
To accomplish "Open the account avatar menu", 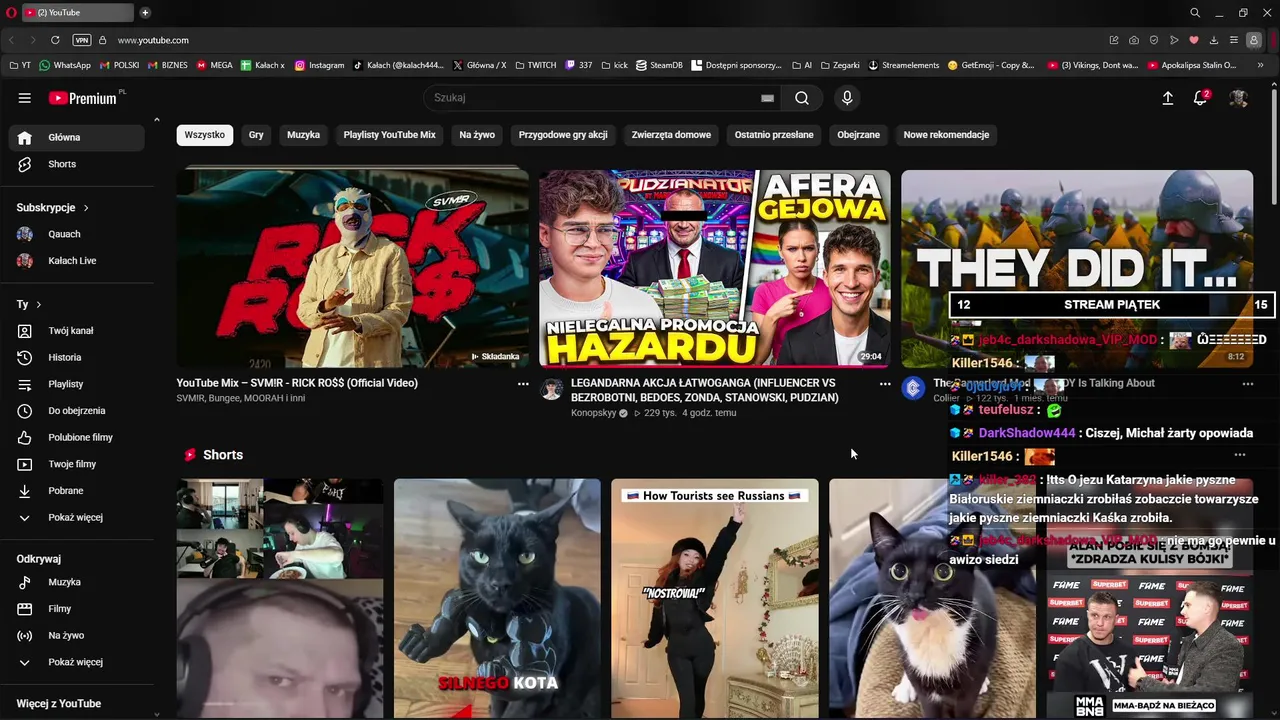I will coord(1238,98).
